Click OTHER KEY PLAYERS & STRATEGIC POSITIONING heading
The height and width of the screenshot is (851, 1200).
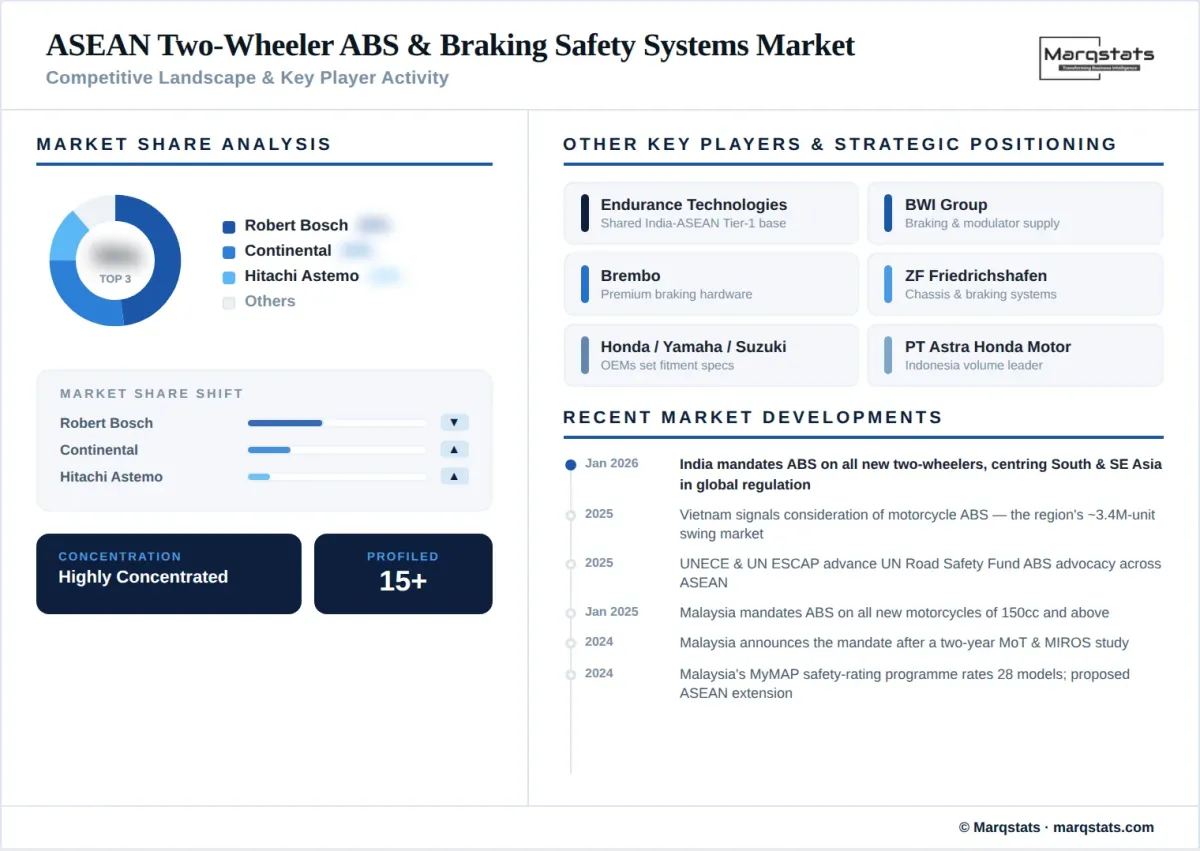coord(840,144)
